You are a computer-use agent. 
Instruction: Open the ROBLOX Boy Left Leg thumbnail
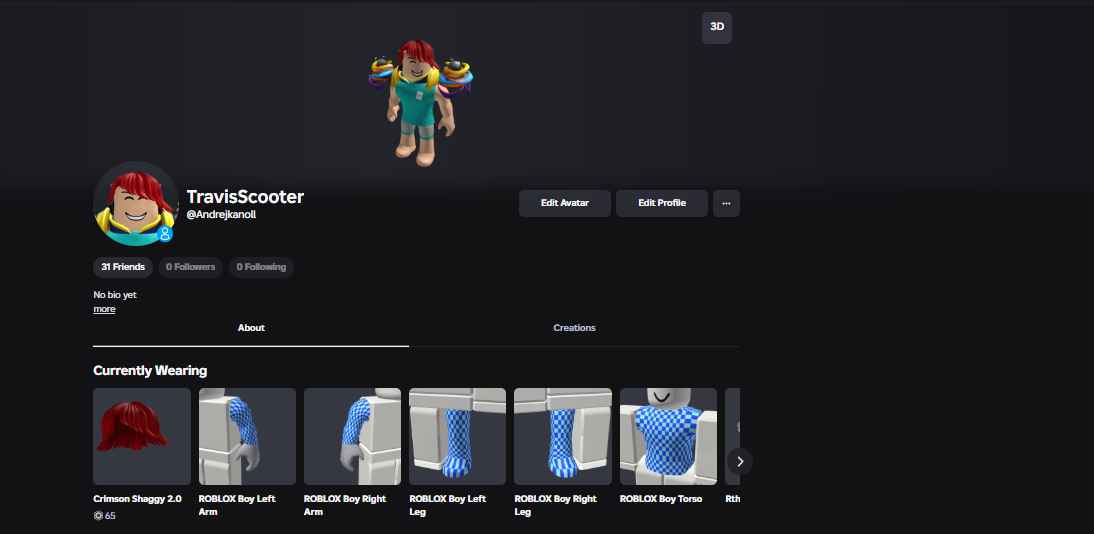click(458, 436)
